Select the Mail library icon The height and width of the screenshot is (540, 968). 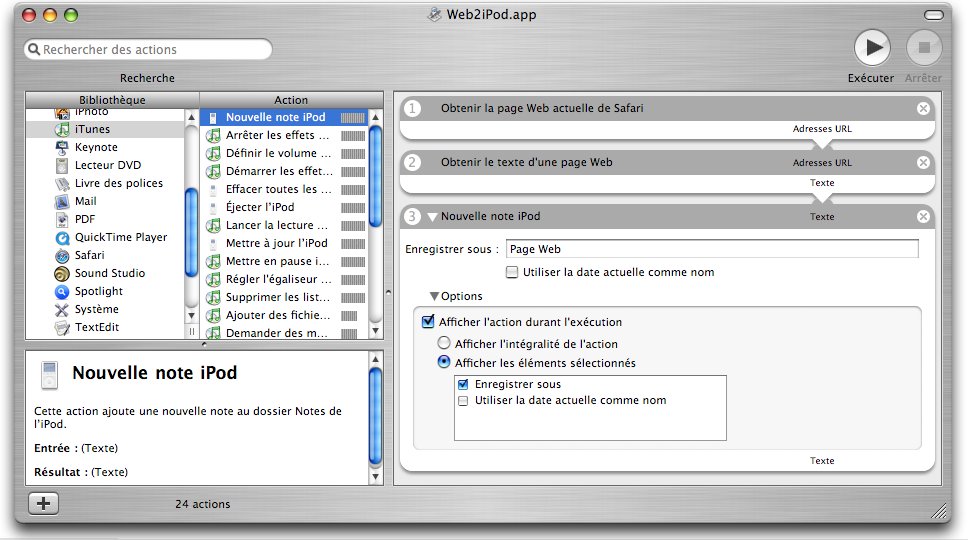click(62, 201)
